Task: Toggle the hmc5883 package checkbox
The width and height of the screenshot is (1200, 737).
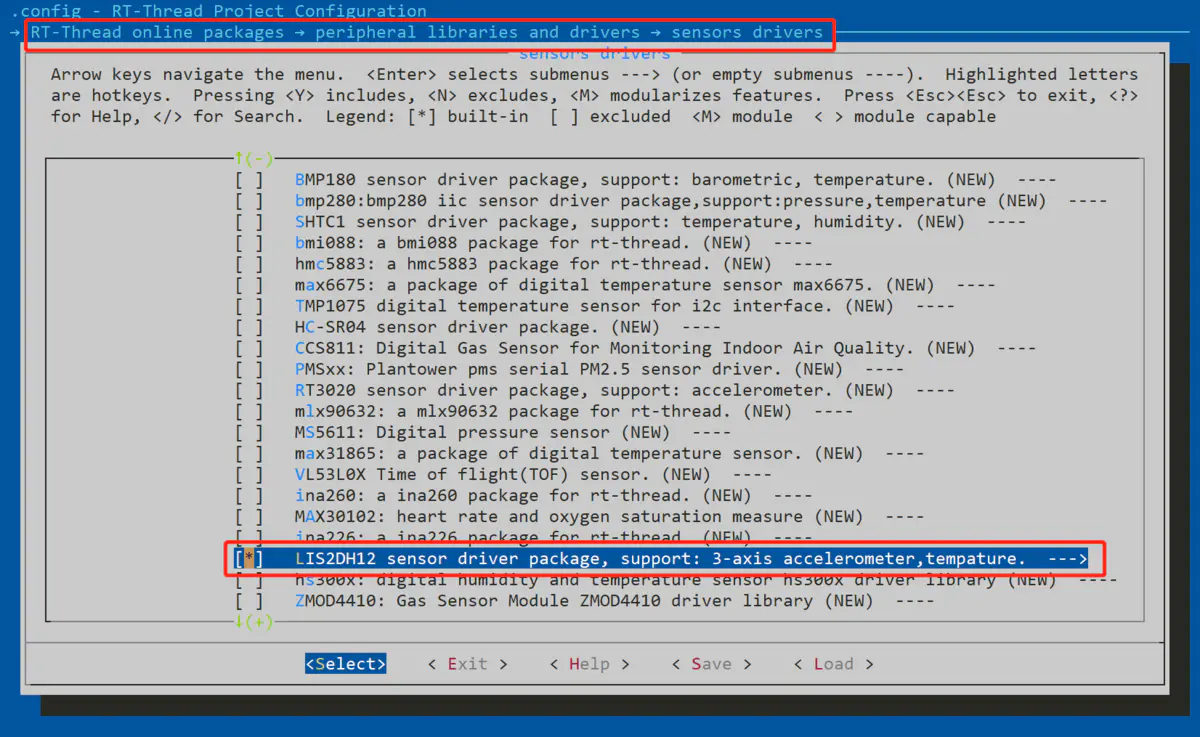Action: [249, 264]
